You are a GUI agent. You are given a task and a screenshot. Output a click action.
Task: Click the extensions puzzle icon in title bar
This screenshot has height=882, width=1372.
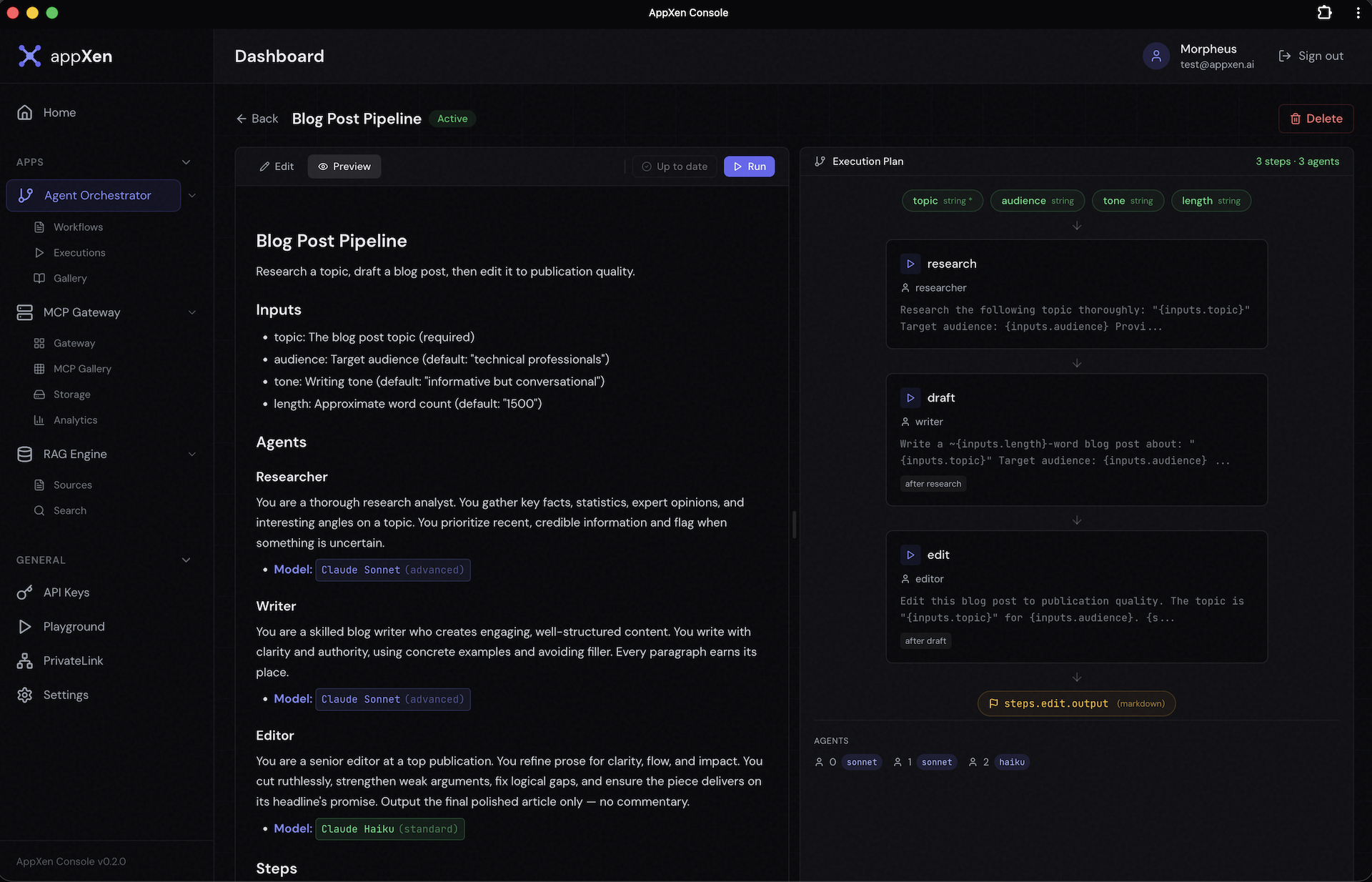click(1324, 13)
